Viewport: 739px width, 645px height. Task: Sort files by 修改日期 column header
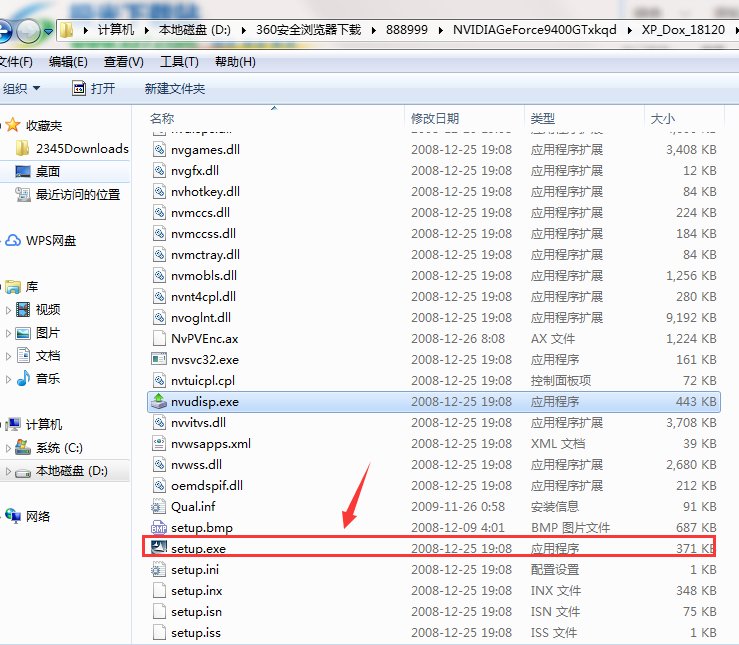pos(435,118)
